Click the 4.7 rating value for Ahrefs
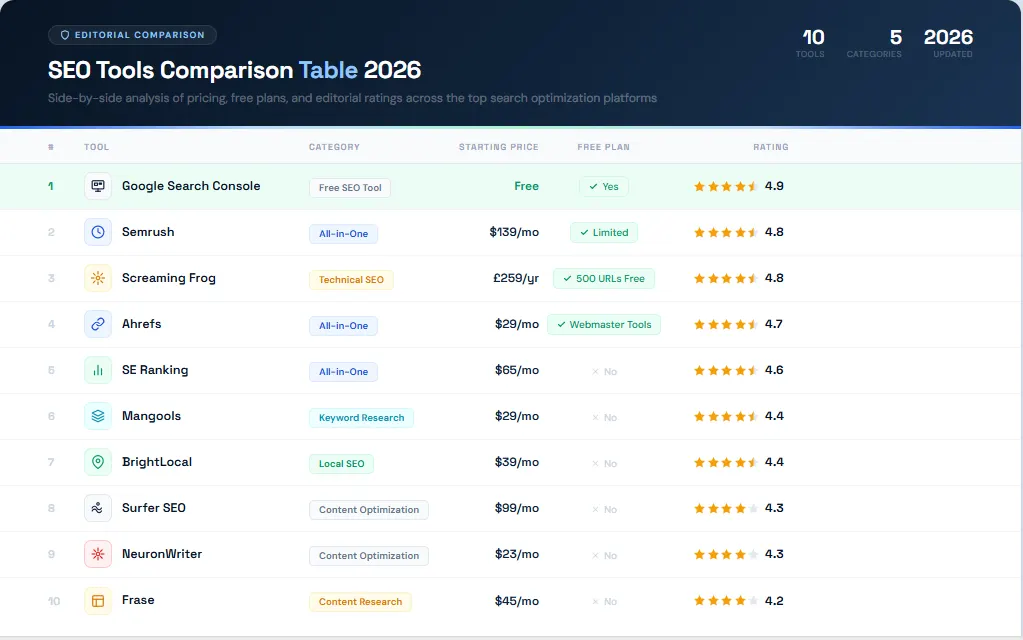Screen dimensions: 1023x640 pos(774,324)
